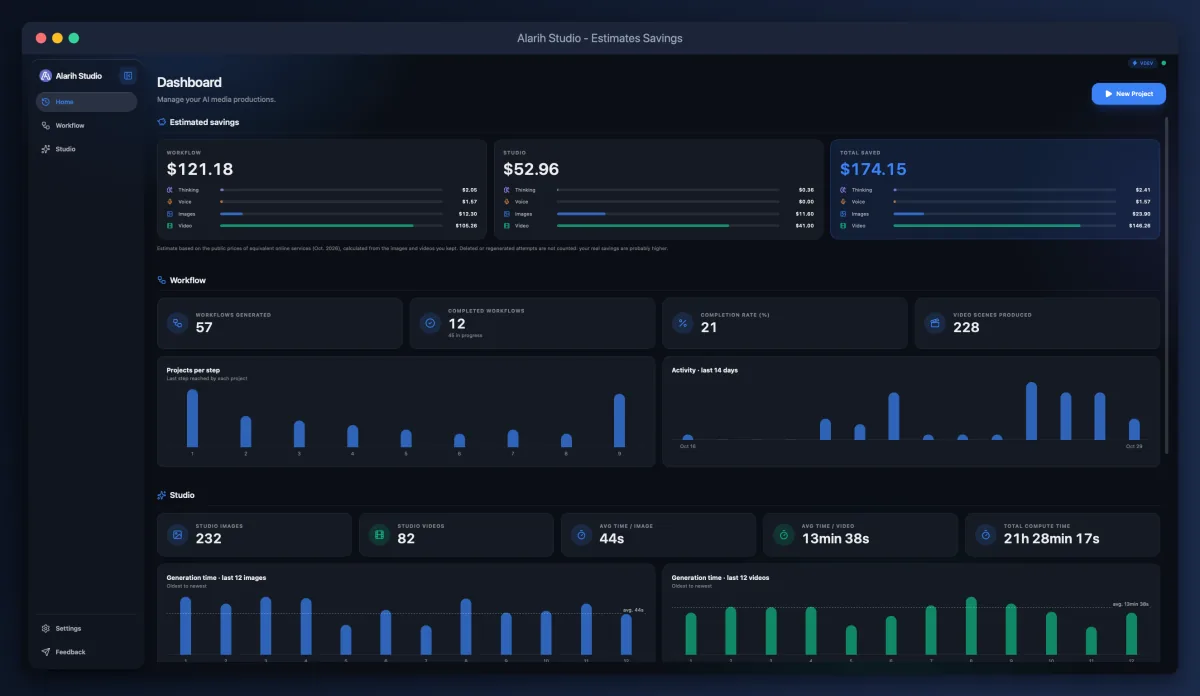The height and width of the screenshot is (696, 1200).
Task: Click the Video Scenes Produced value 228
Action: [x=966, y=328]
